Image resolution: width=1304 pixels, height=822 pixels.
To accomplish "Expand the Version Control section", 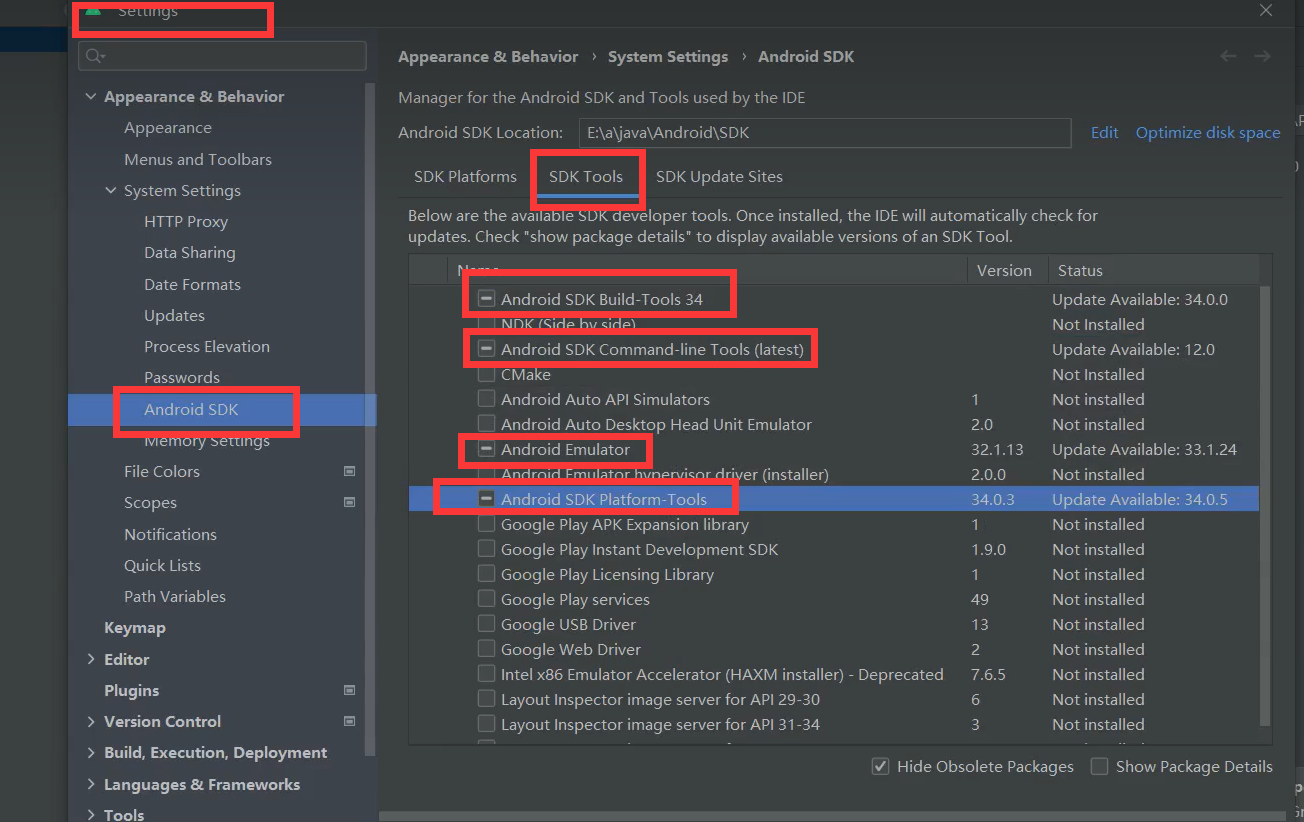I will 91,721.
